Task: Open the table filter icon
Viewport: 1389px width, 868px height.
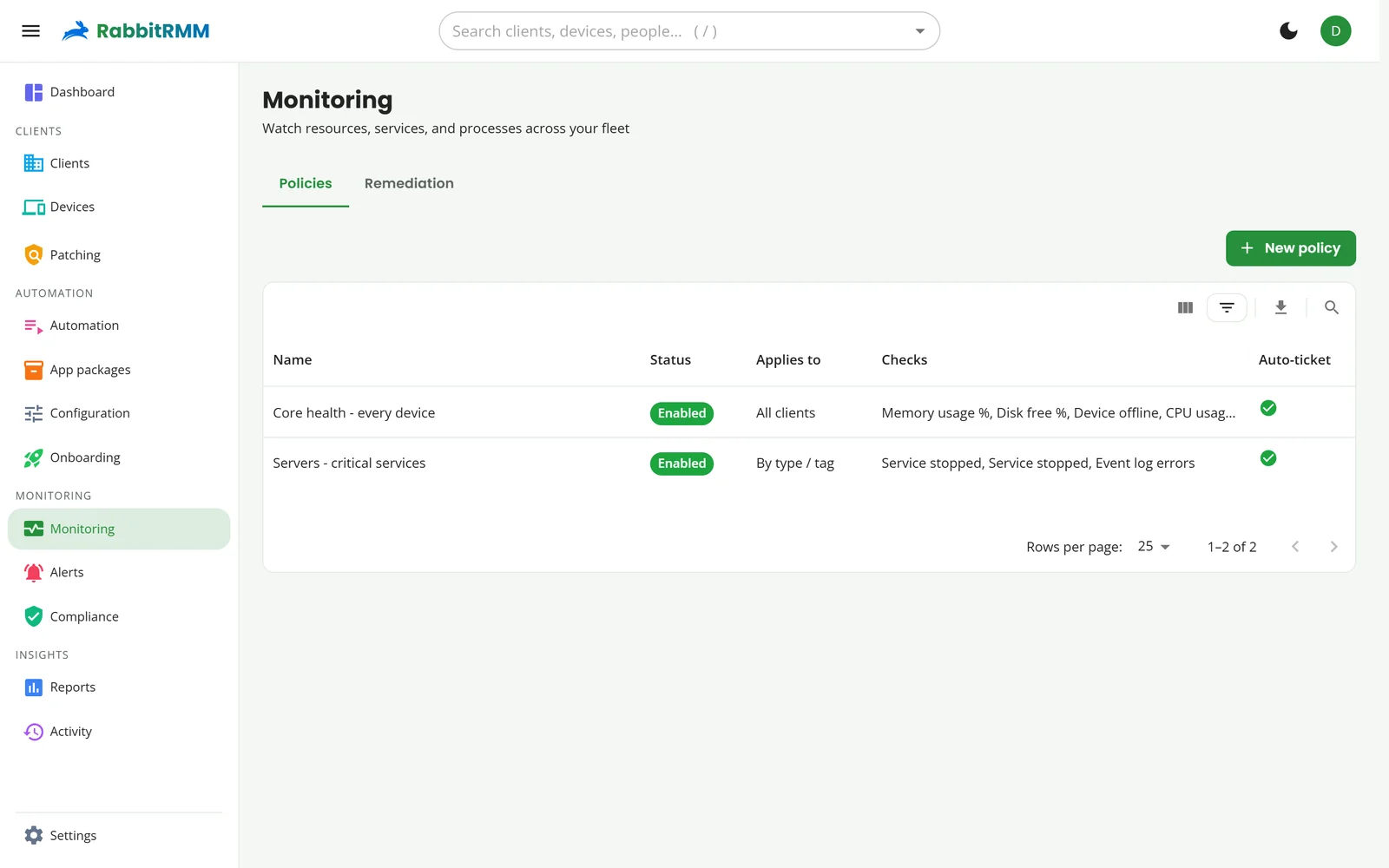Action: [1227, 307]
